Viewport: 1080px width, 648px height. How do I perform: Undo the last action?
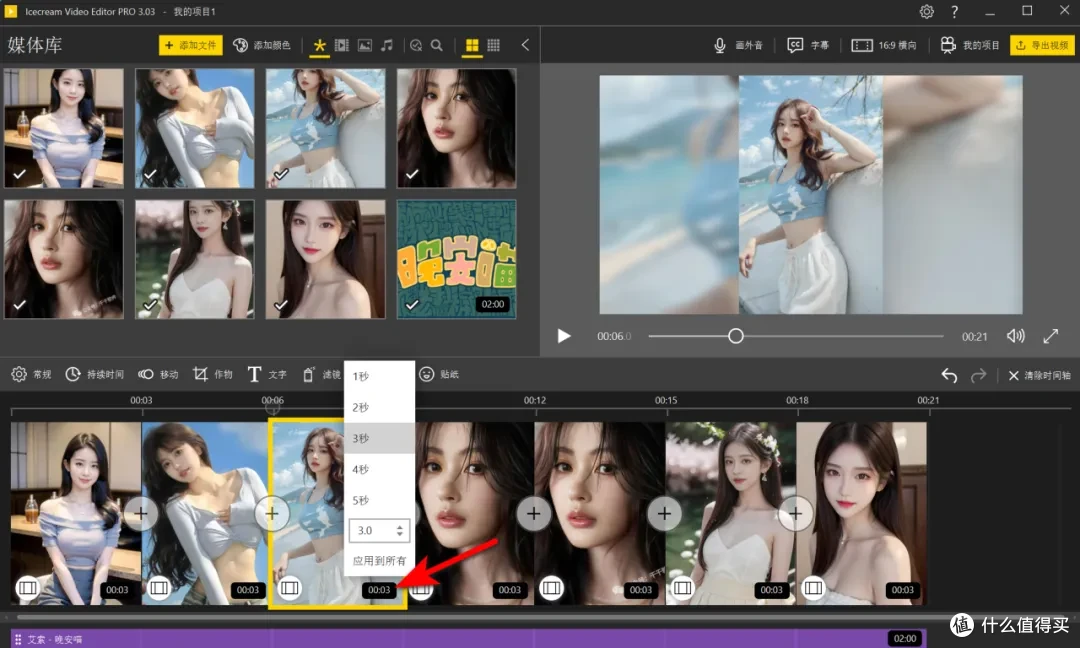click(x=949, y=375)
